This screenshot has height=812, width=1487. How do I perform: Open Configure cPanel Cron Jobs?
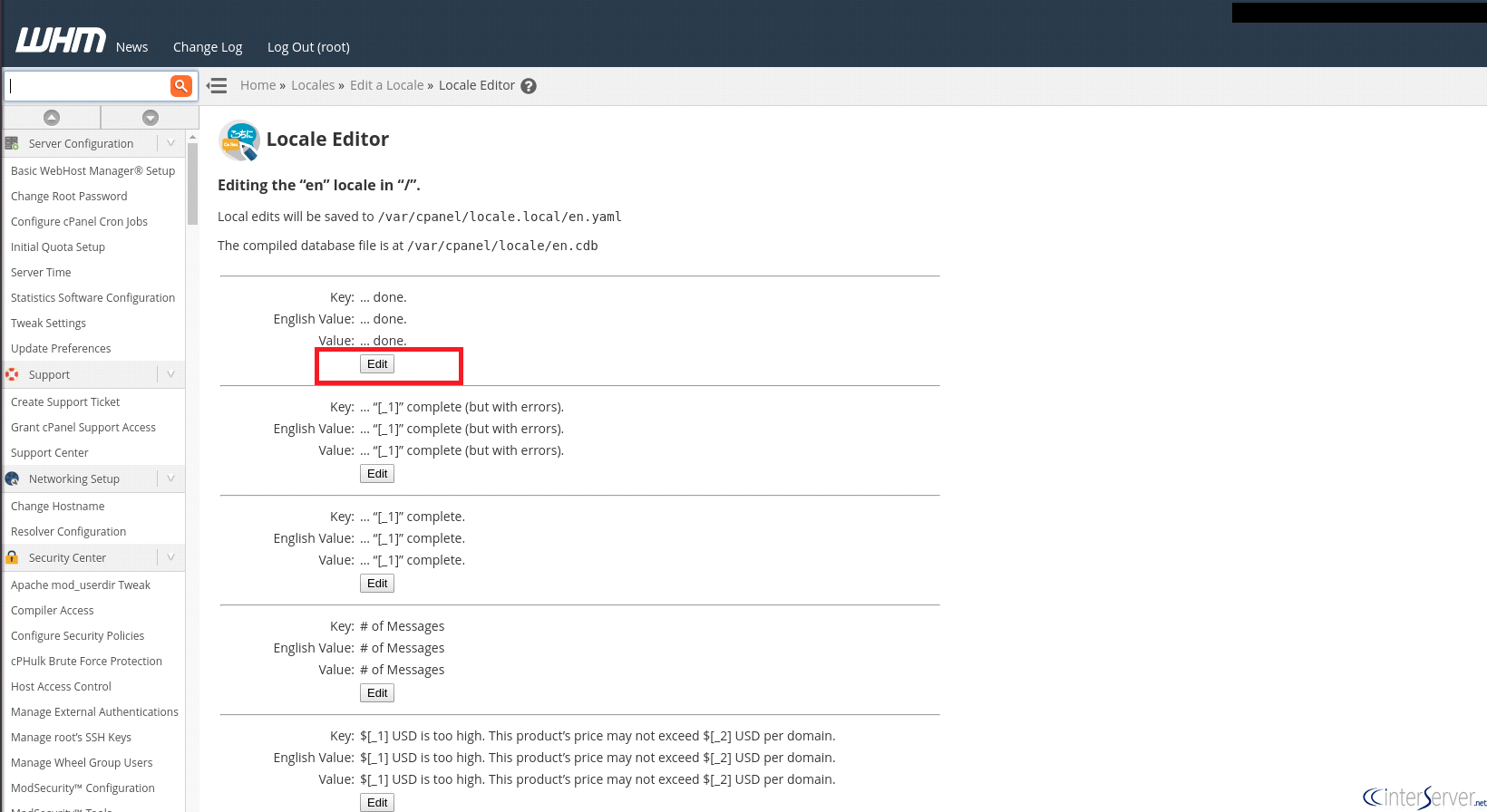[x=79, y=221]
